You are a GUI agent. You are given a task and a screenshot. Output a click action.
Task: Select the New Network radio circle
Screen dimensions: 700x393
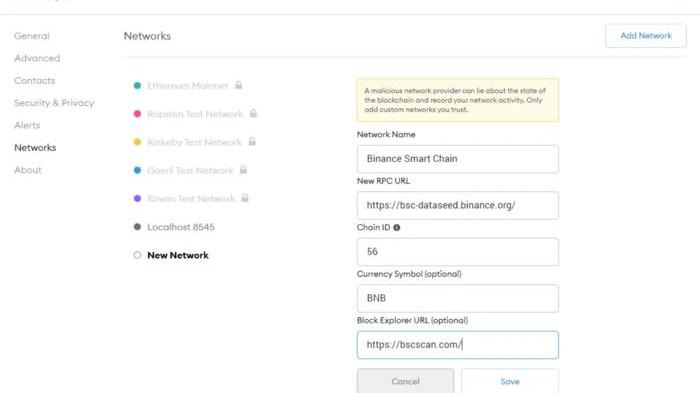click(x=137, y=255)
